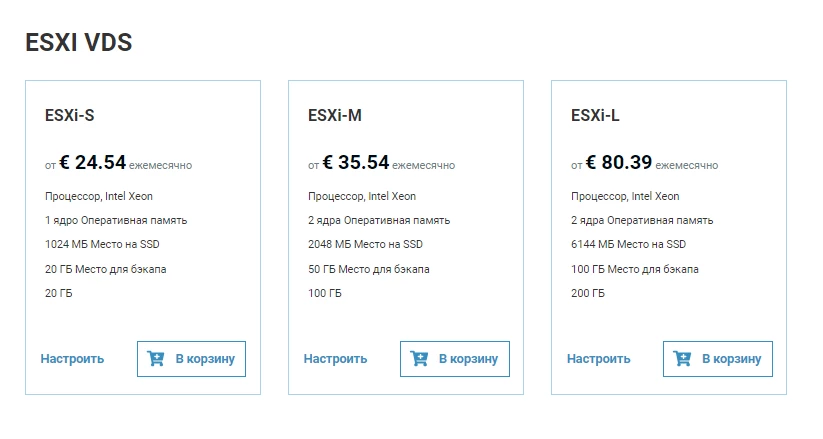
Task: Click the cart icon in ESXi-S card
Action: (155, 359)
